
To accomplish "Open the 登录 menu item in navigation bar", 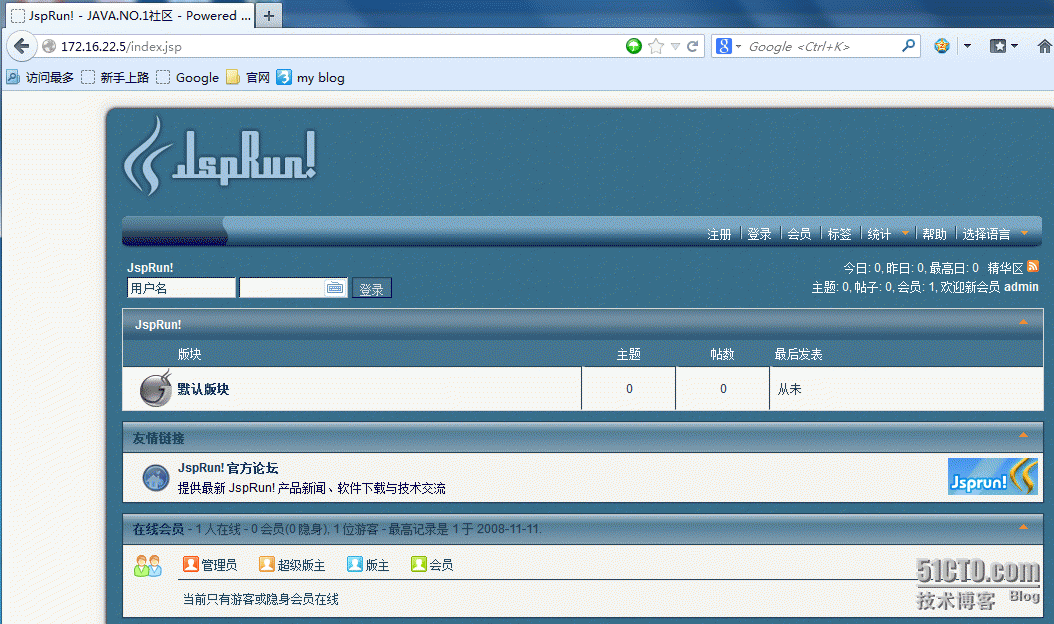I will click(759, 234).
